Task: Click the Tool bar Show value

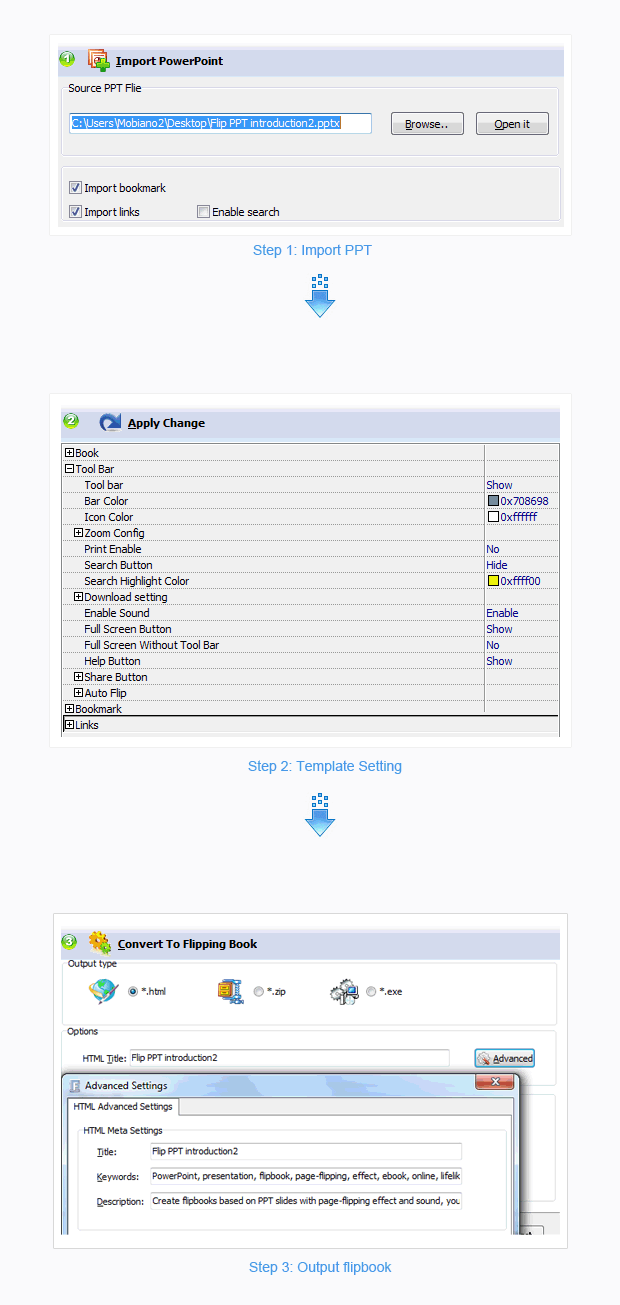Action: point(499,485)
